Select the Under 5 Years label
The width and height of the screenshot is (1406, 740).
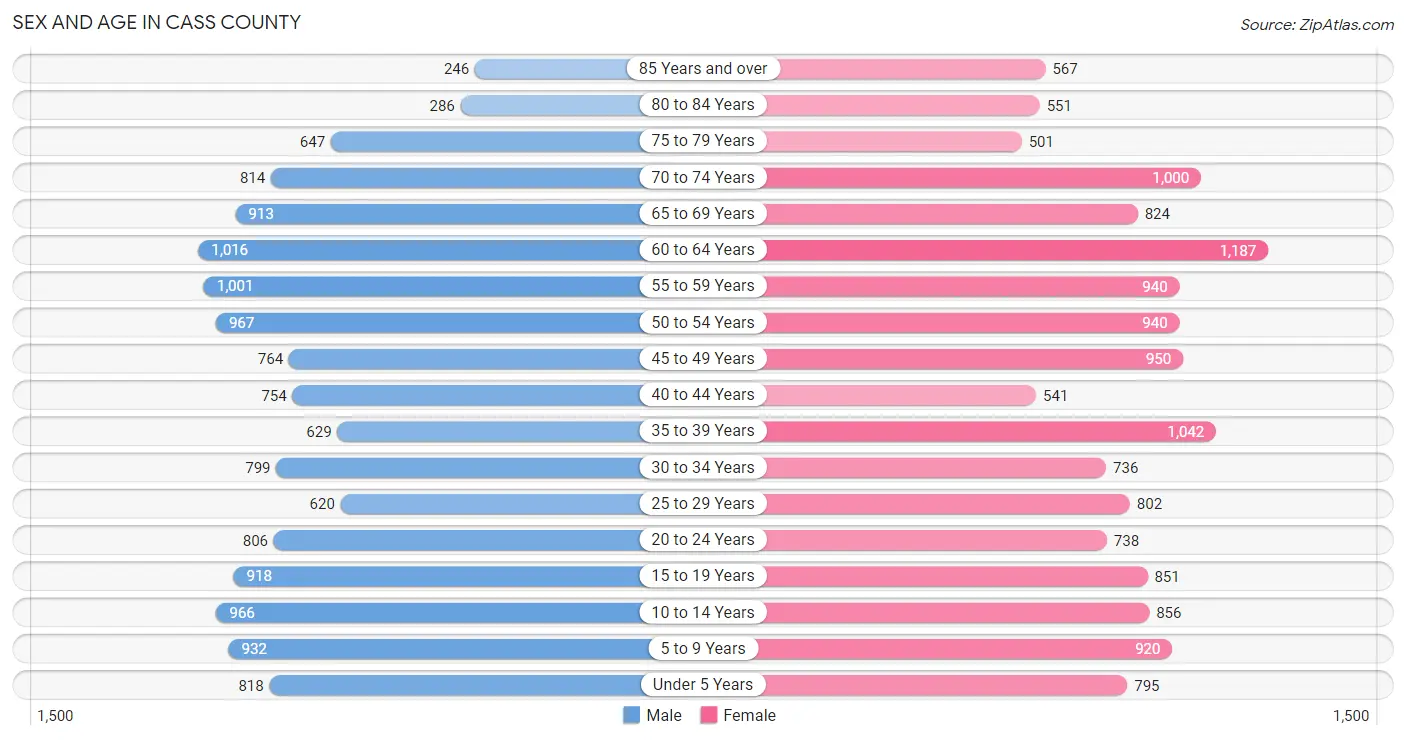703,685
